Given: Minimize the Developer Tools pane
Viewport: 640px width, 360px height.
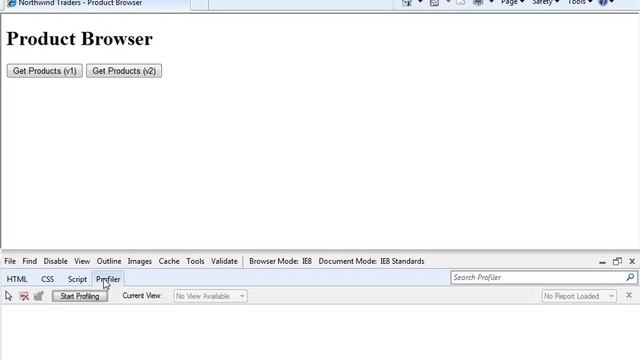Looking at the screenshot, I should coord(602,262).
